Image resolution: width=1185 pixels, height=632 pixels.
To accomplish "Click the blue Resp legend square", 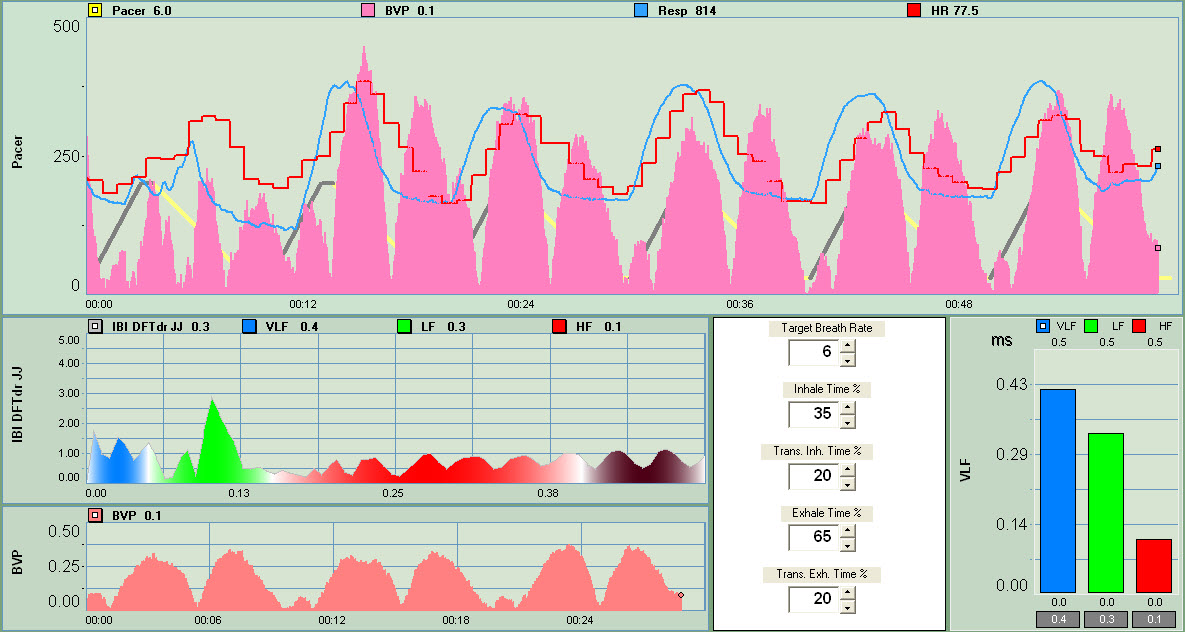I will [640, 11].
